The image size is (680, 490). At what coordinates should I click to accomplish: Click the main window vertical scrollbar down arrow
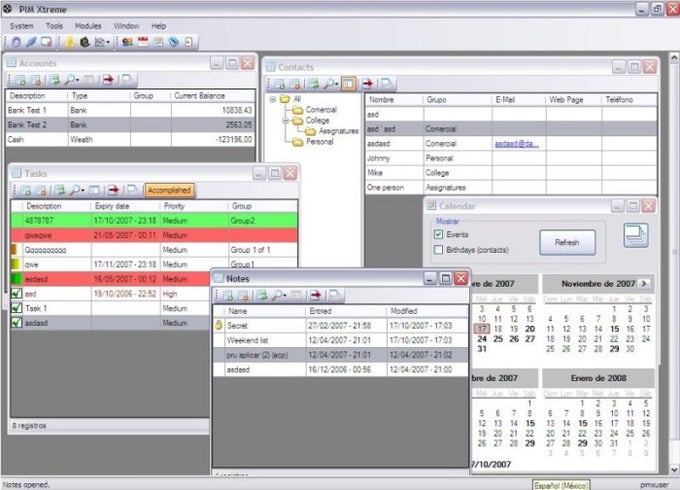pyautogui.click(x=674, y=469)
